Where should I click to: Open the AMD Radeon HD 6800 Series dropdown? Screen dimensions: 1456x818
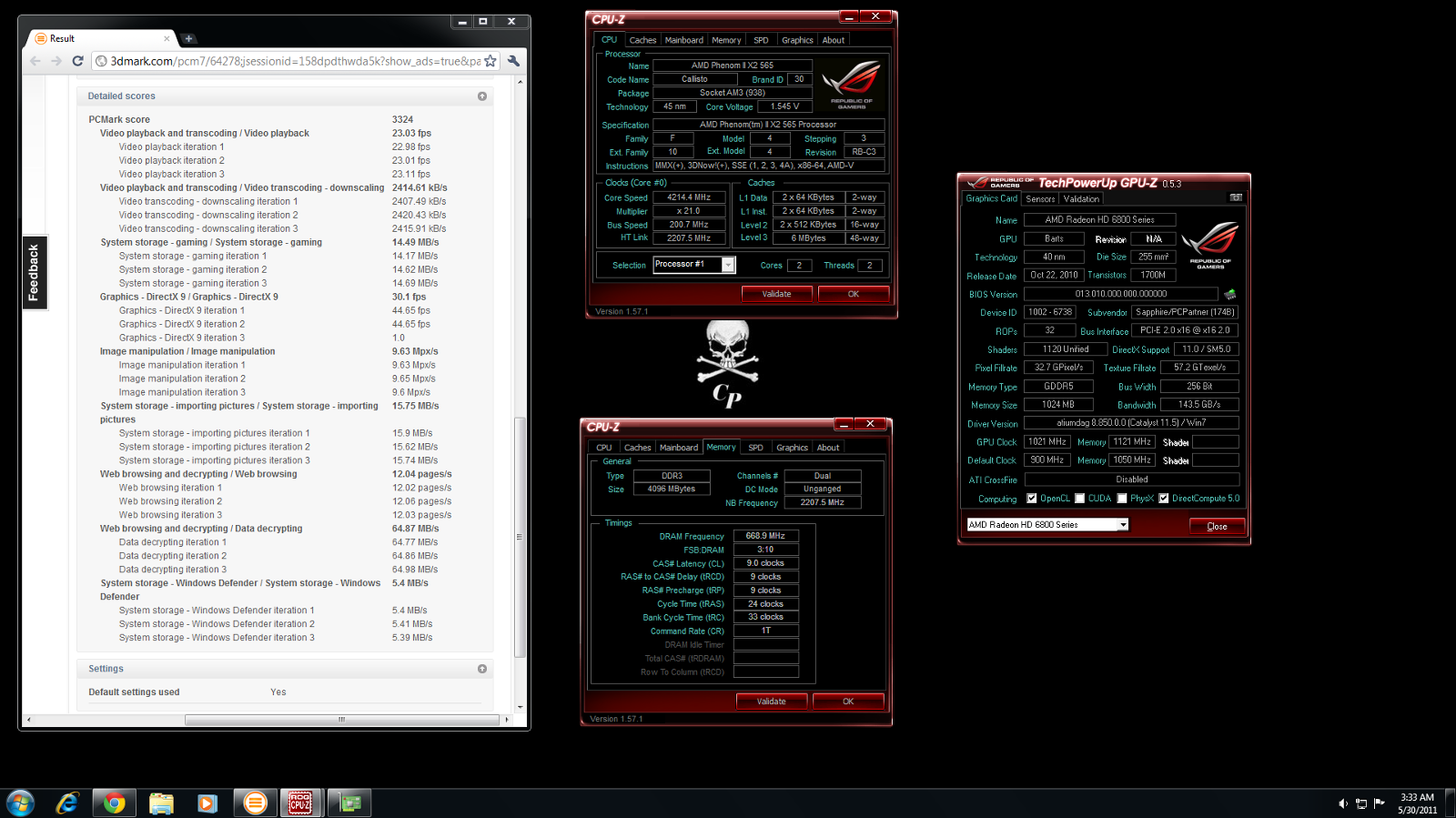tap(1123, 525)
